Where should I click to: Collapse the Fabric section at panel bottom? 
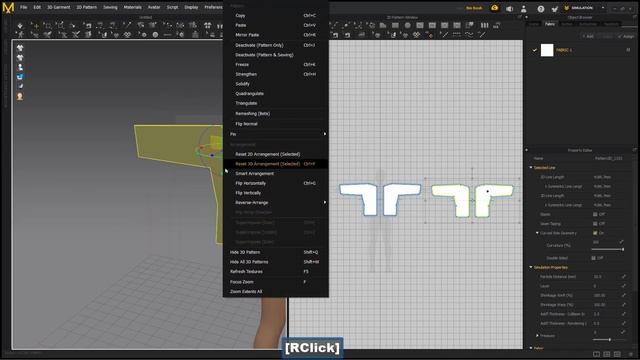531,348
